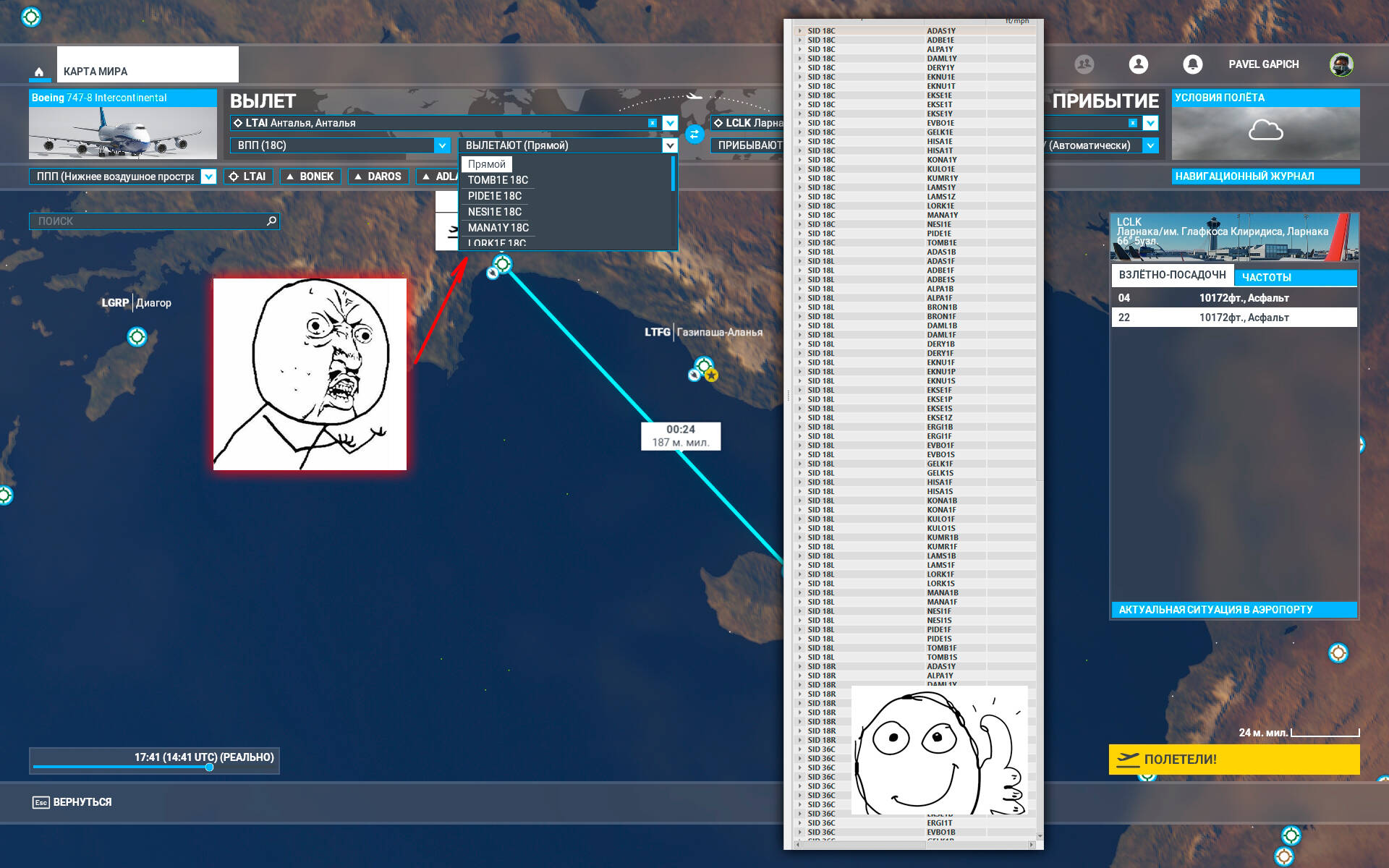Open the (Автоматически) approach dropdown
This screenshot has height=868, width=1389.
click(1151, 145)
